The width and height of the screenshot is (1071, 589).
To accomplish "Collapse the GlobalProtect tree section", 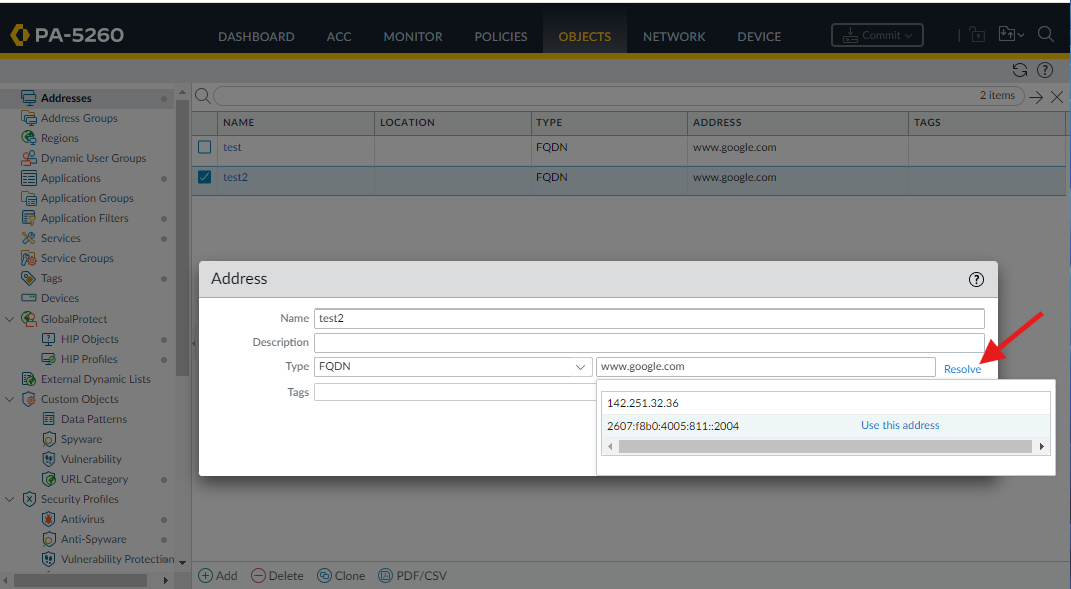I will [x=10, y=318].
